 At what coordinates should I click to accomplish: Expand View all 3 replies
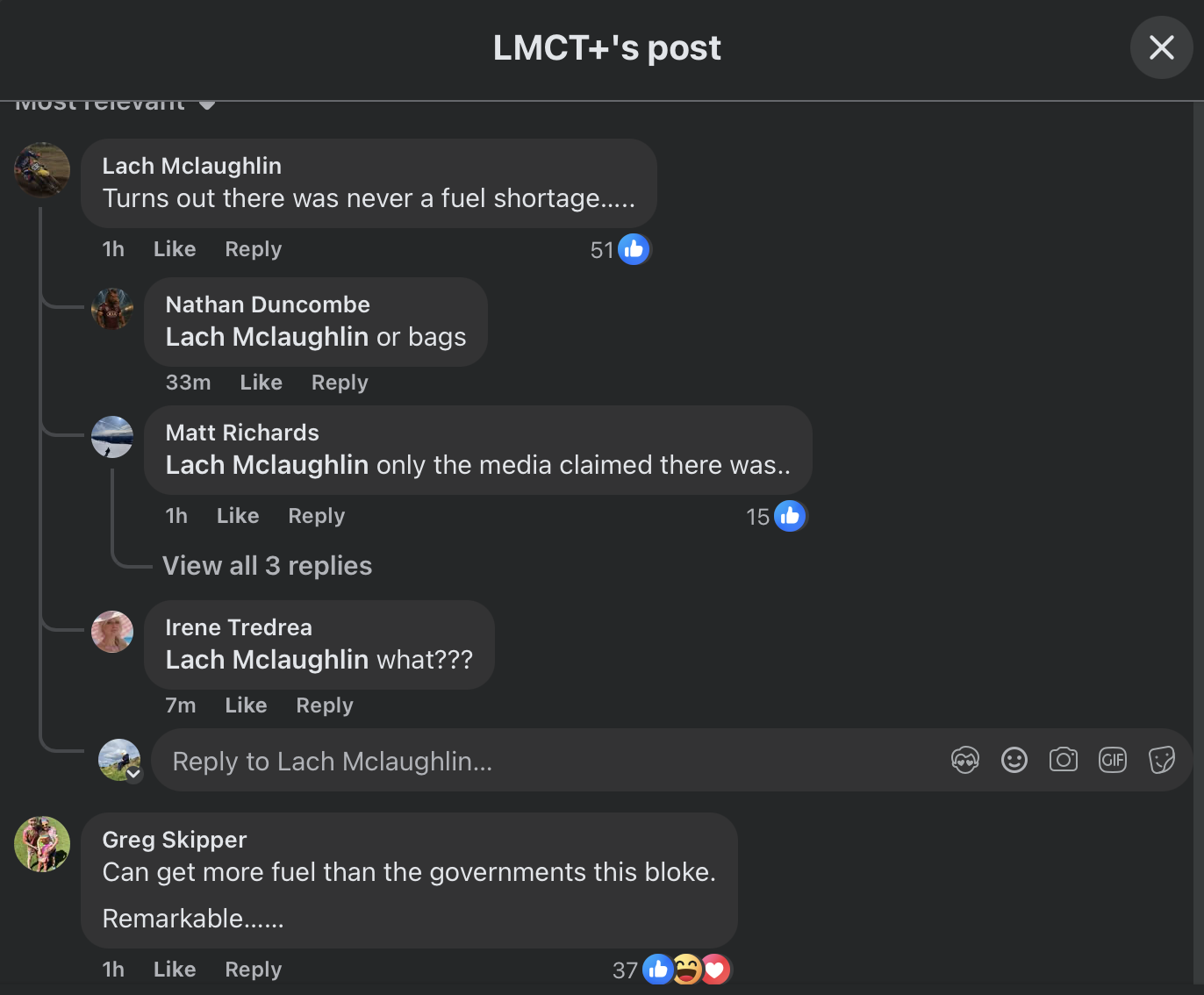coord(267,566)
